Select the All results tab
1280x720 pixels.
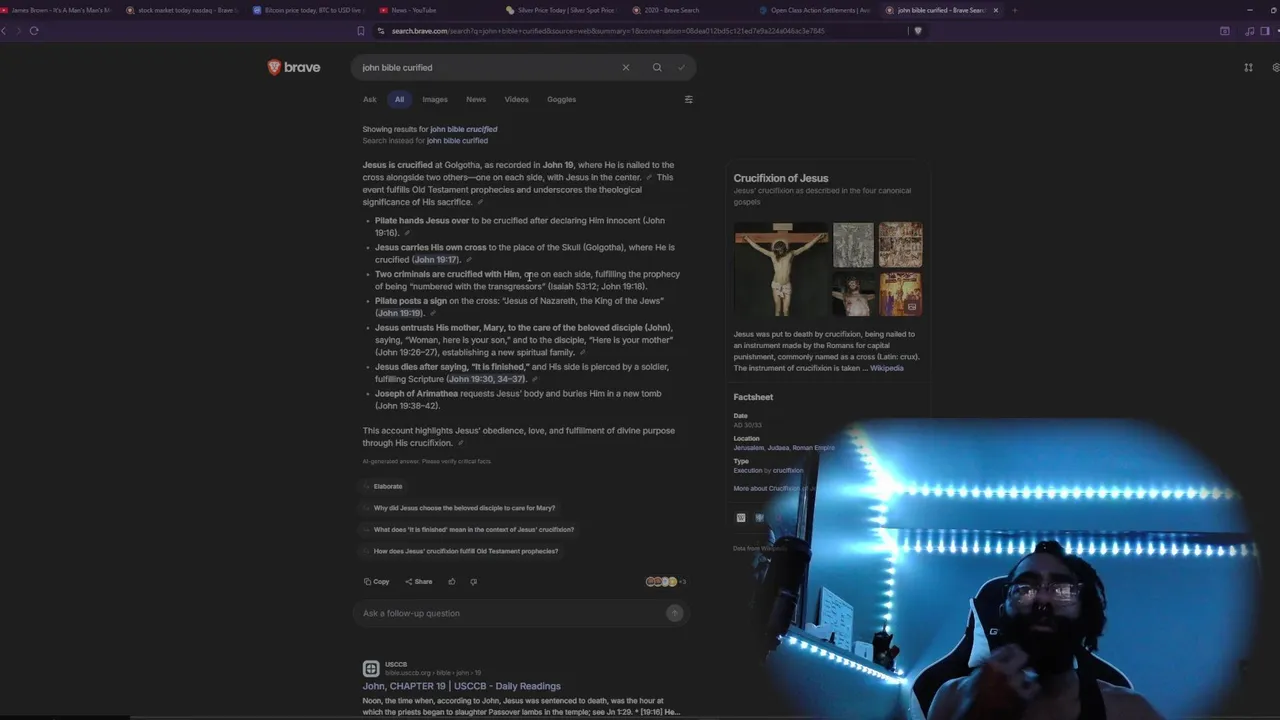(399, 99)
